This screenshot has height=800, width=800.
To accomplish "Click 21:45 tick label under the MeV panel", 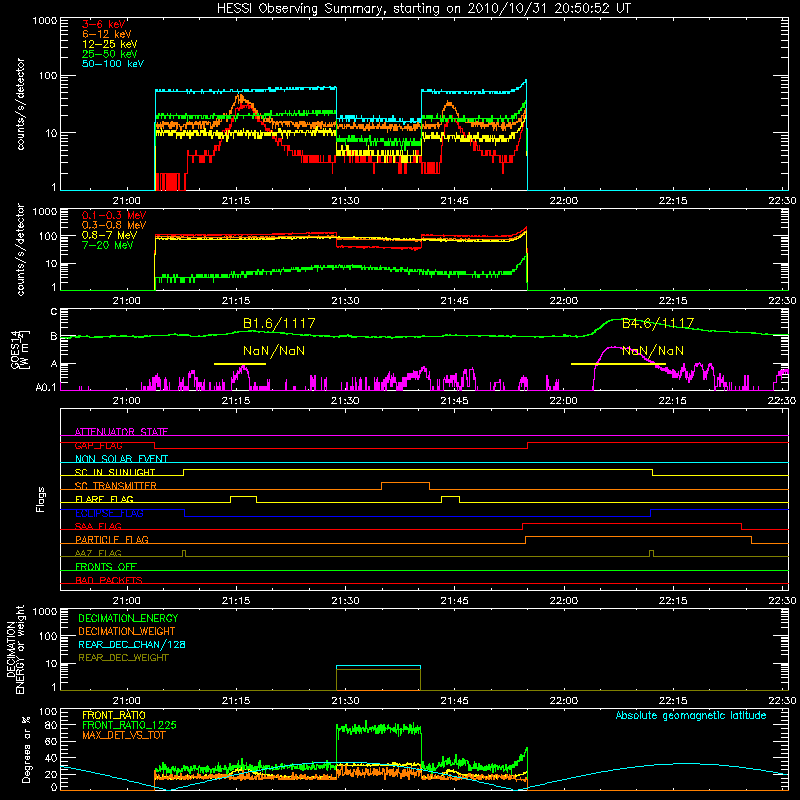I will [x=454, y=301].
